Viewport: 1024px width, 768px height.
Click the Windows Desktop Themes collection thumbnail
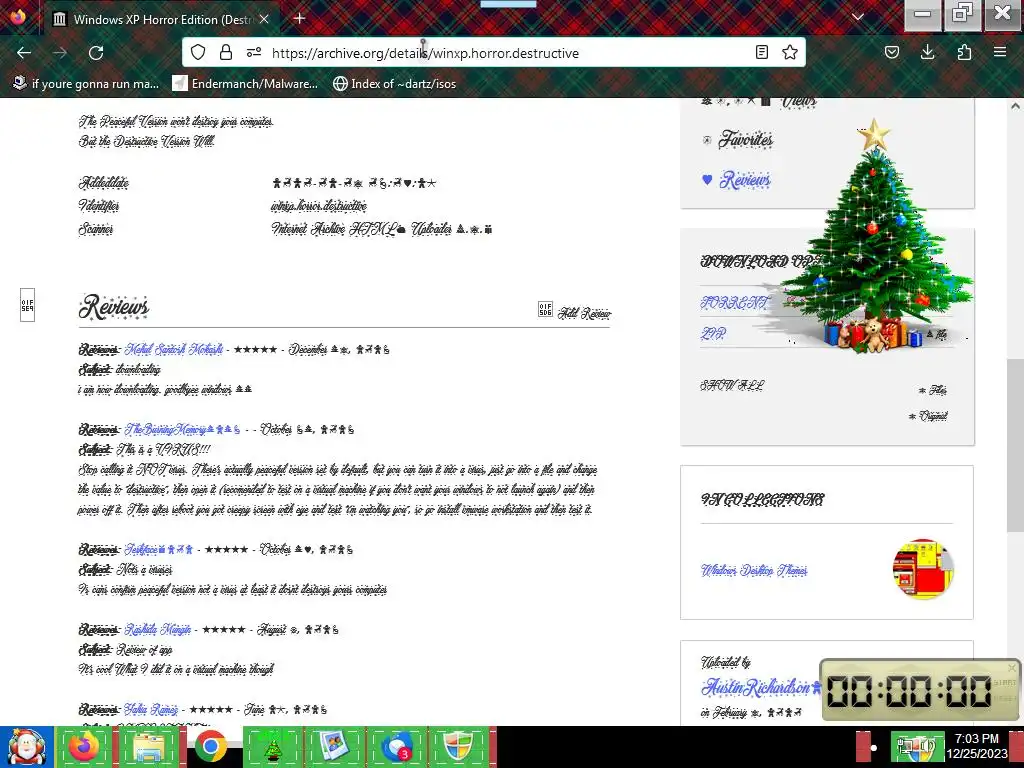pyautogui.click(x=923, y=568)
